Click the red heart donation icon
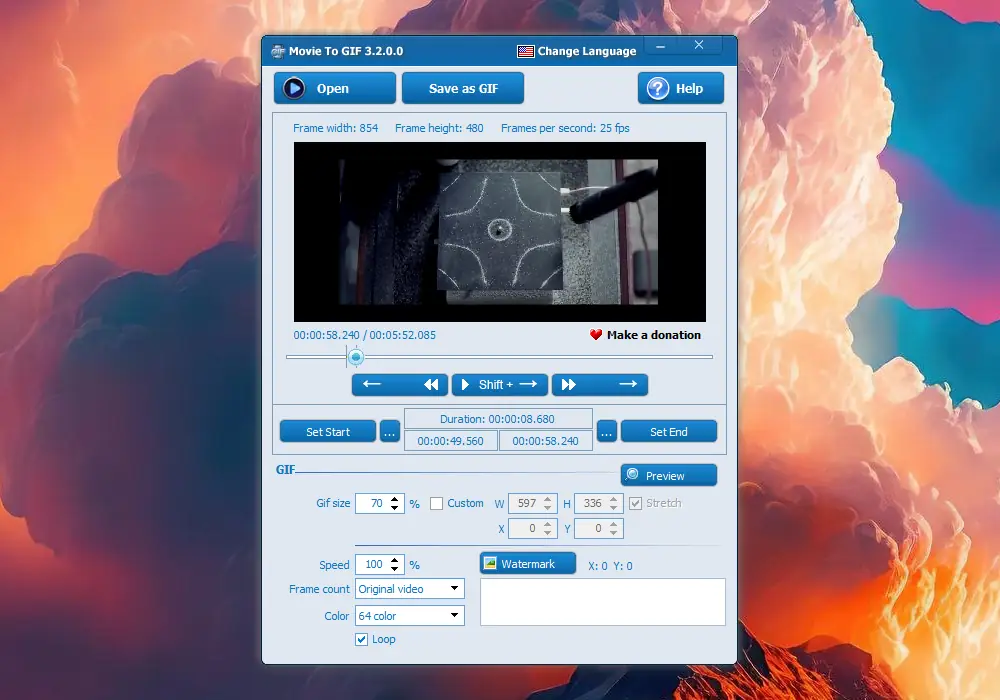Screen dimensions: 1000x700 tap(596, 335)
